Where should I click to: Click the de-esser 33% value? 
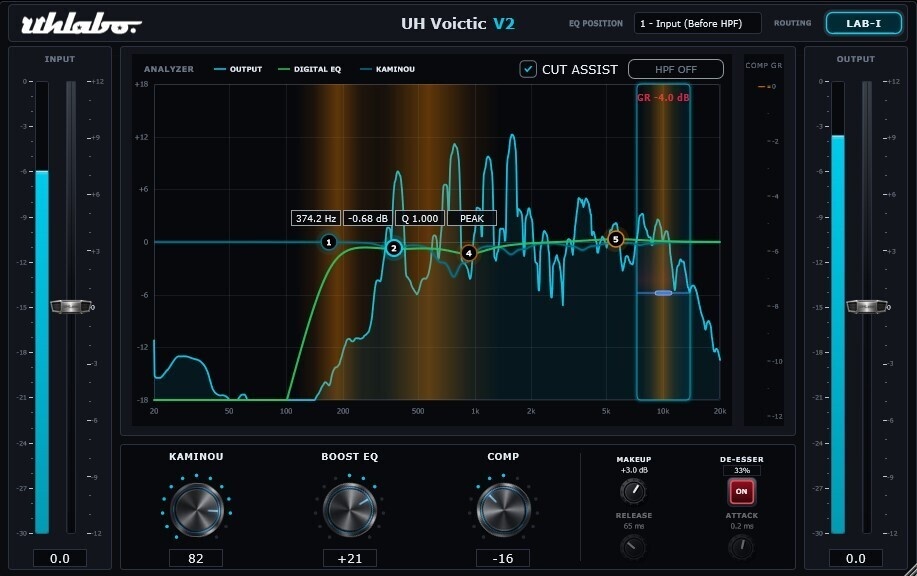coord(742,470)
